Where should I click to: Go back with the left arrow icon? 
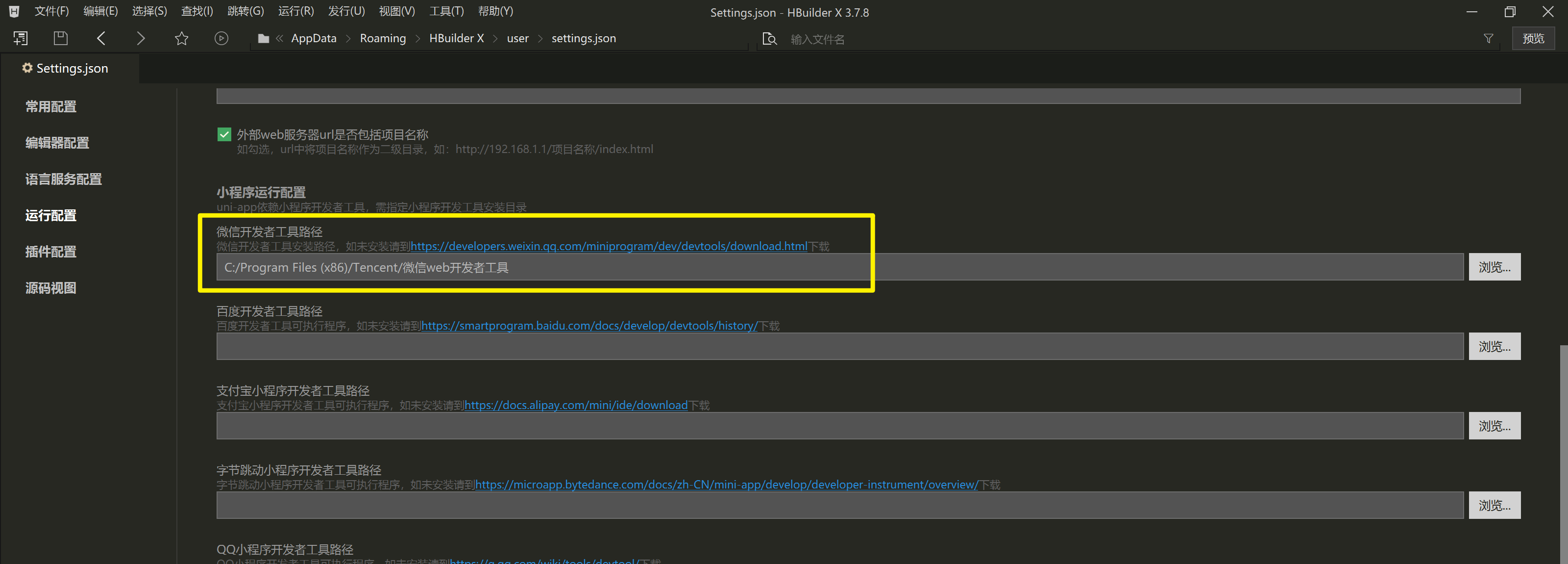101,38
